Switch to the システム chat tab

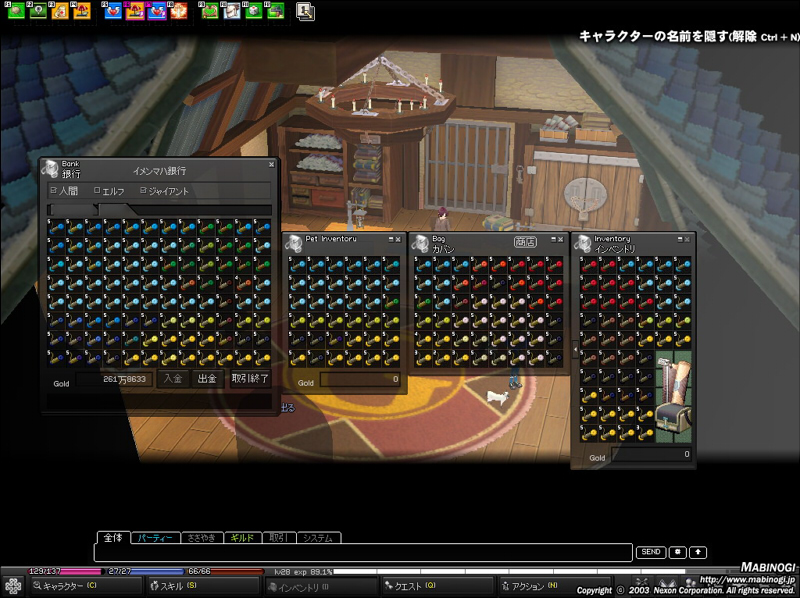tap(318, 538)
